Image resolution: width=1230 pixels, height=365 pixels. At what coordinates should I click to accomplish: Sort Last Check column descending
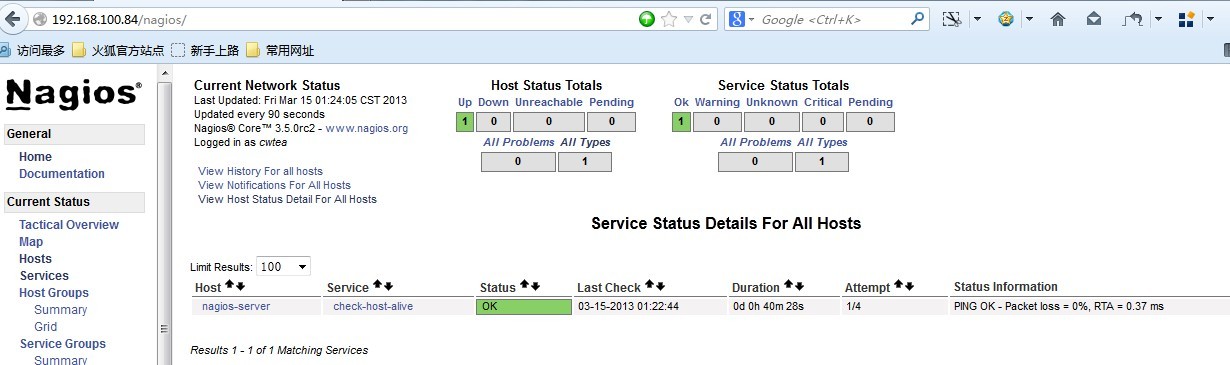(660, 286)
